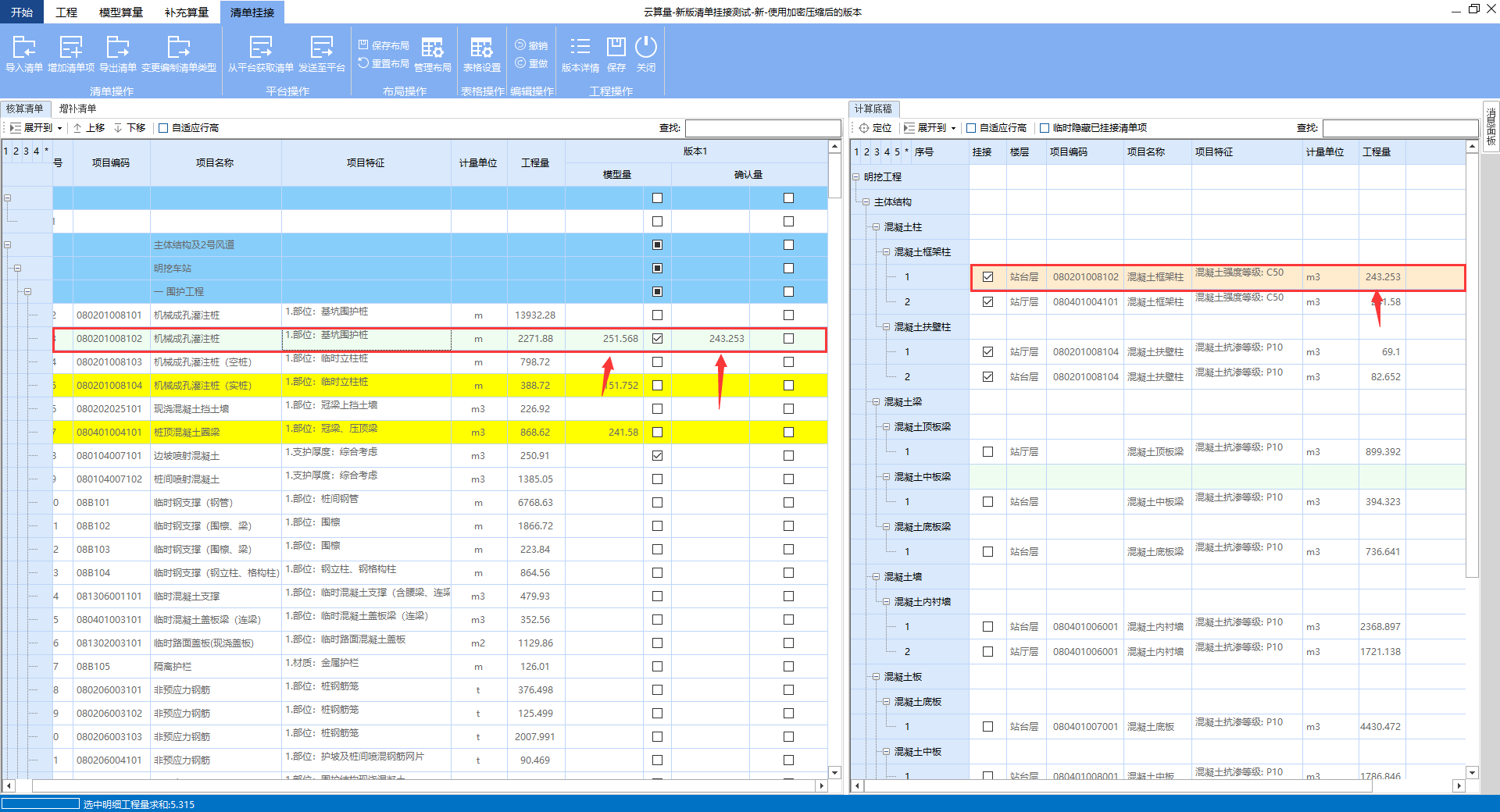
Task: Click the 上移 move up icon
Action: tap(78, 127)
